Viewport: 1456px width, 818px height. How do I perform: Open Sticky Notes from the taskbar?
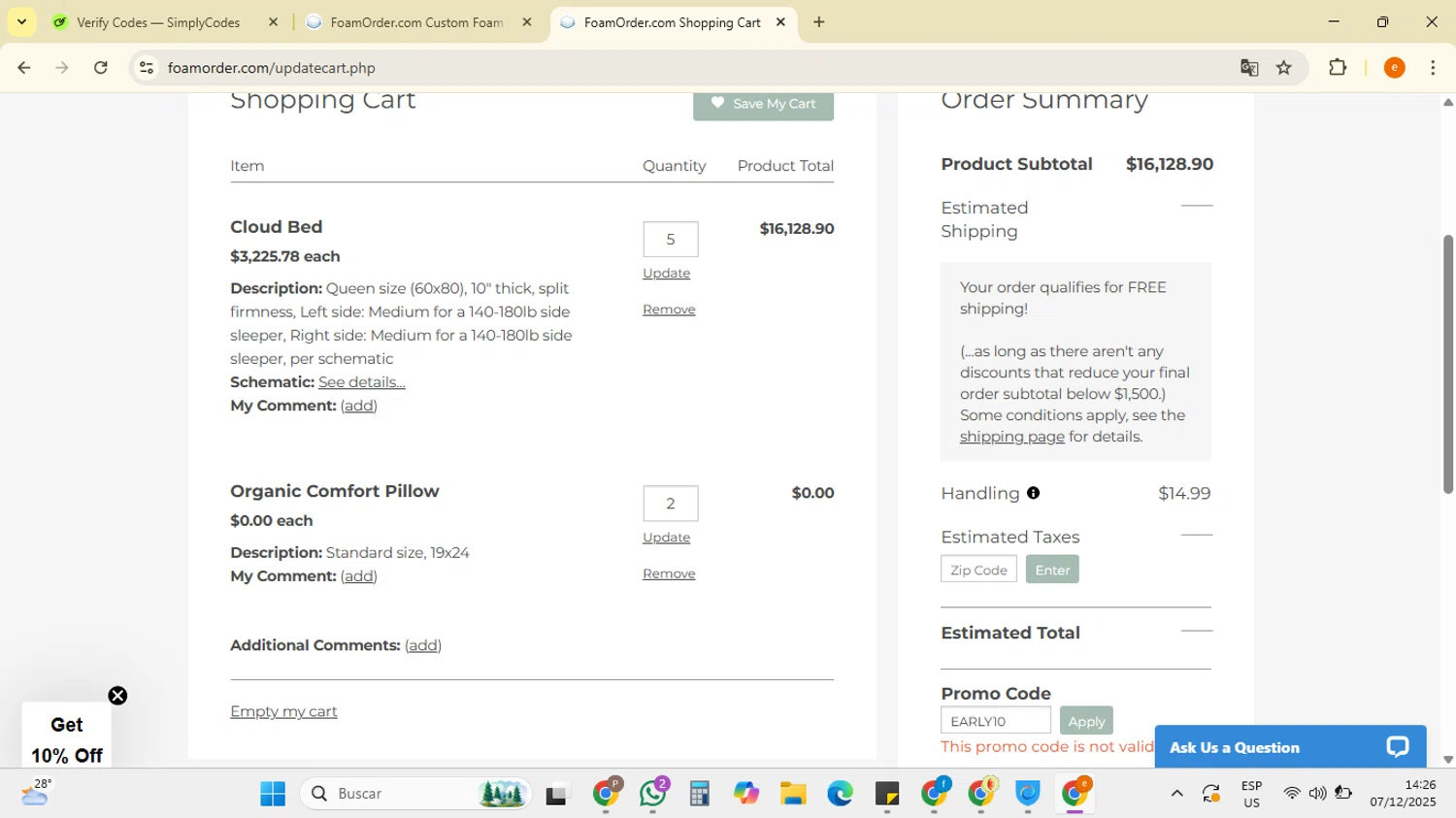(887, 794)
